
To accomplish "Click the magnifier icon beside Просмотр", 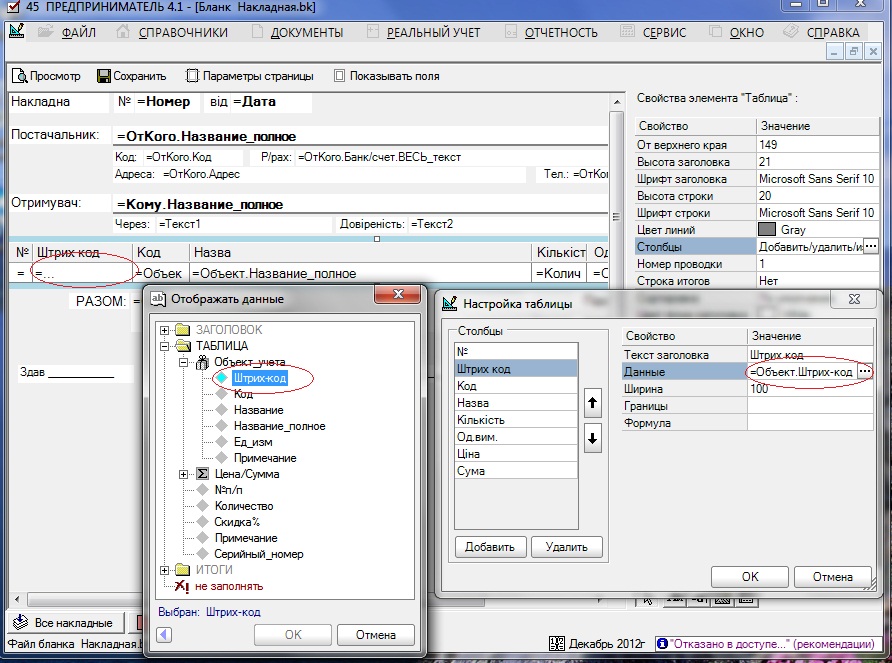I will [x=19, y=76].
